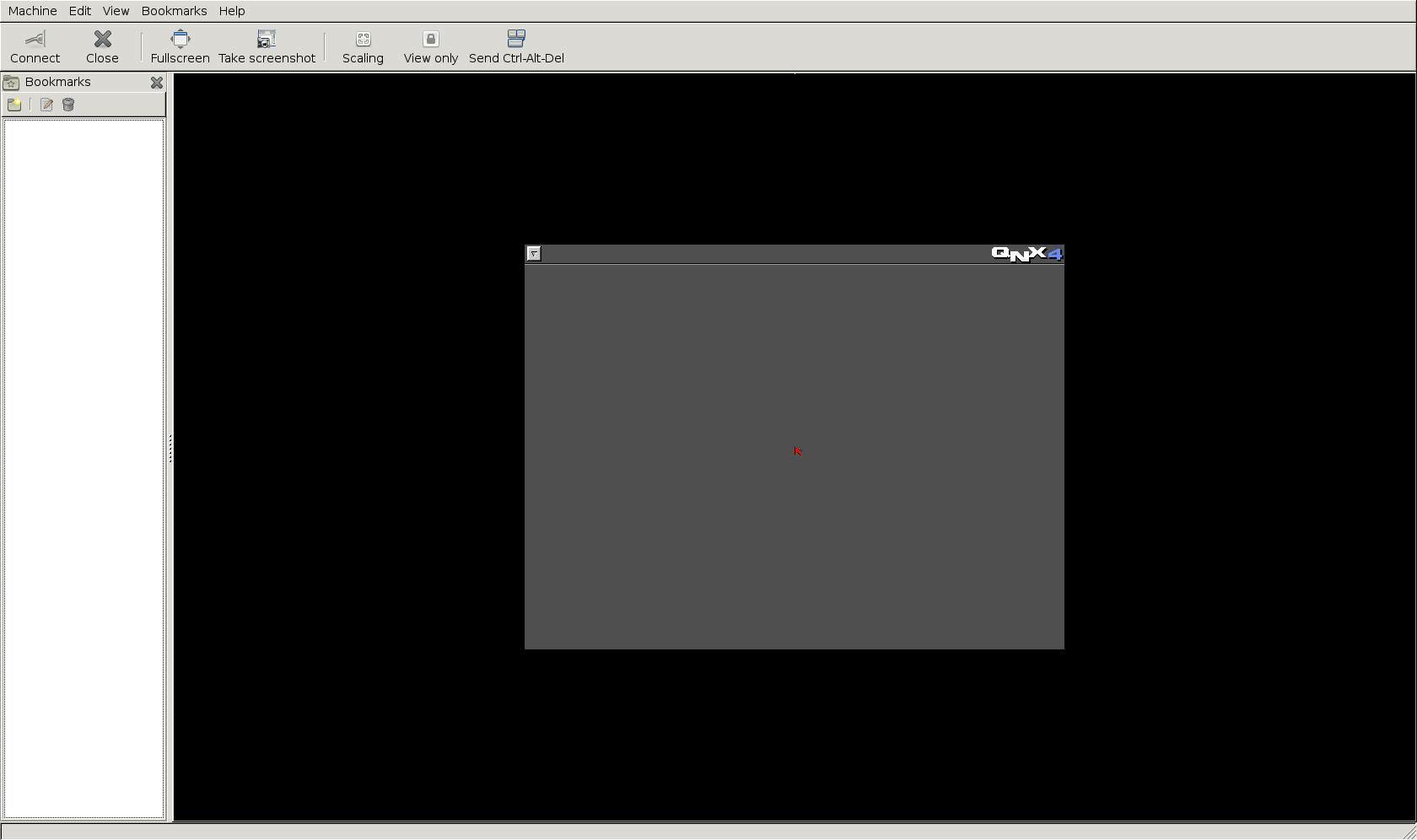Click the delete bookmark trash icon
This screenshot has height=840, width=1417.
pos(68,105)
